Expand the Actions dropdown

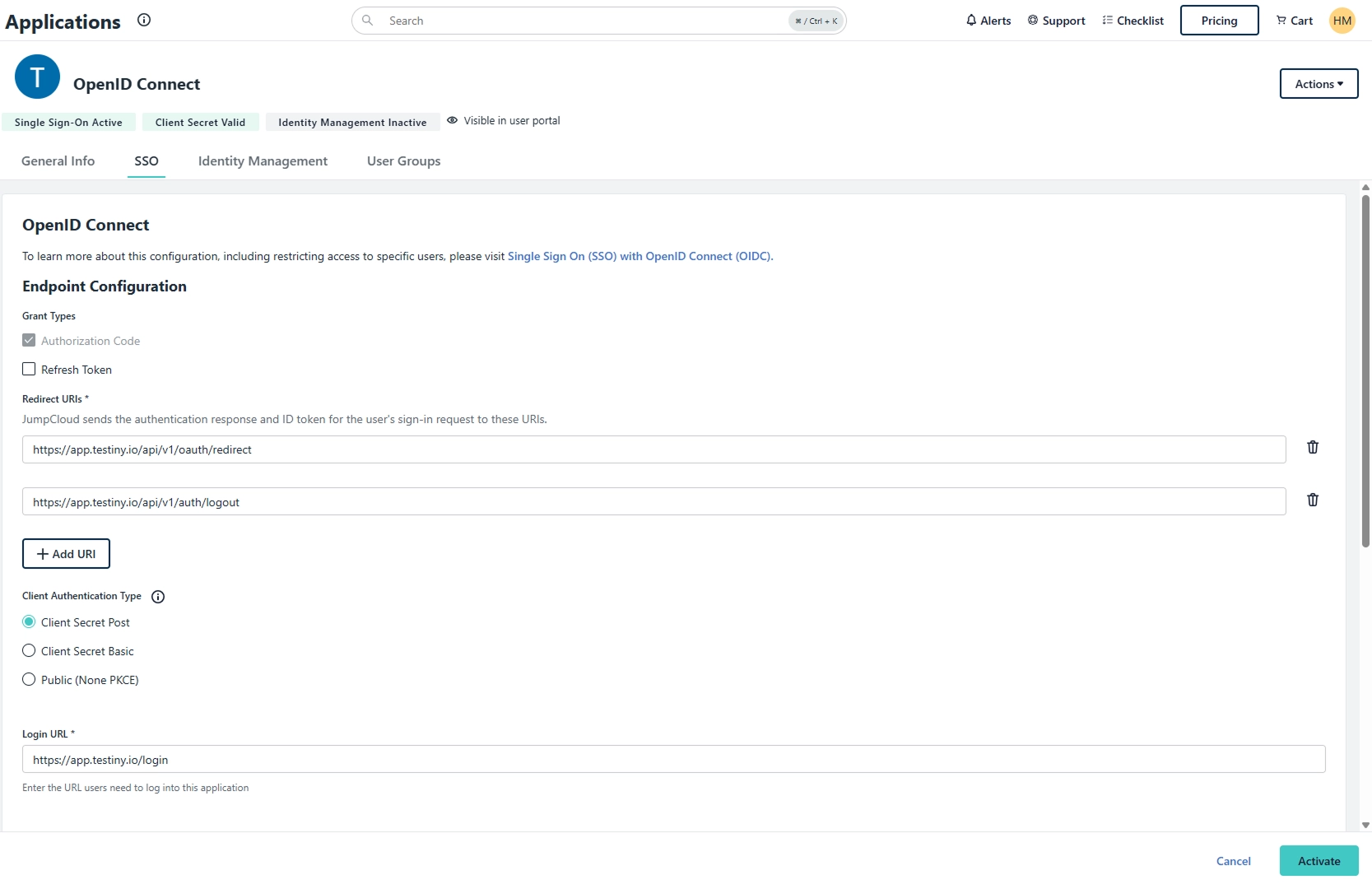(1319, 84)
